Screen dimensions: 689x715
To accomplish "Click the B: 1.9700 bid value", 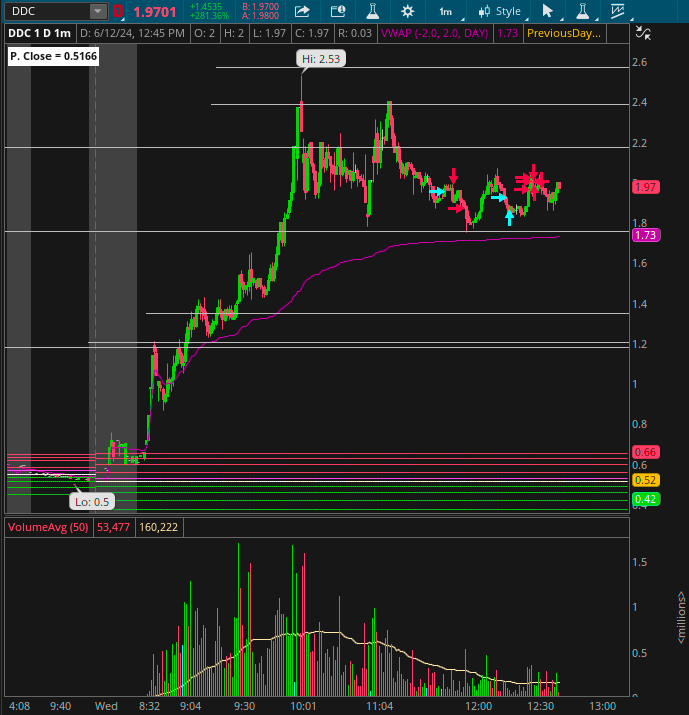I will tap(260, 7).
